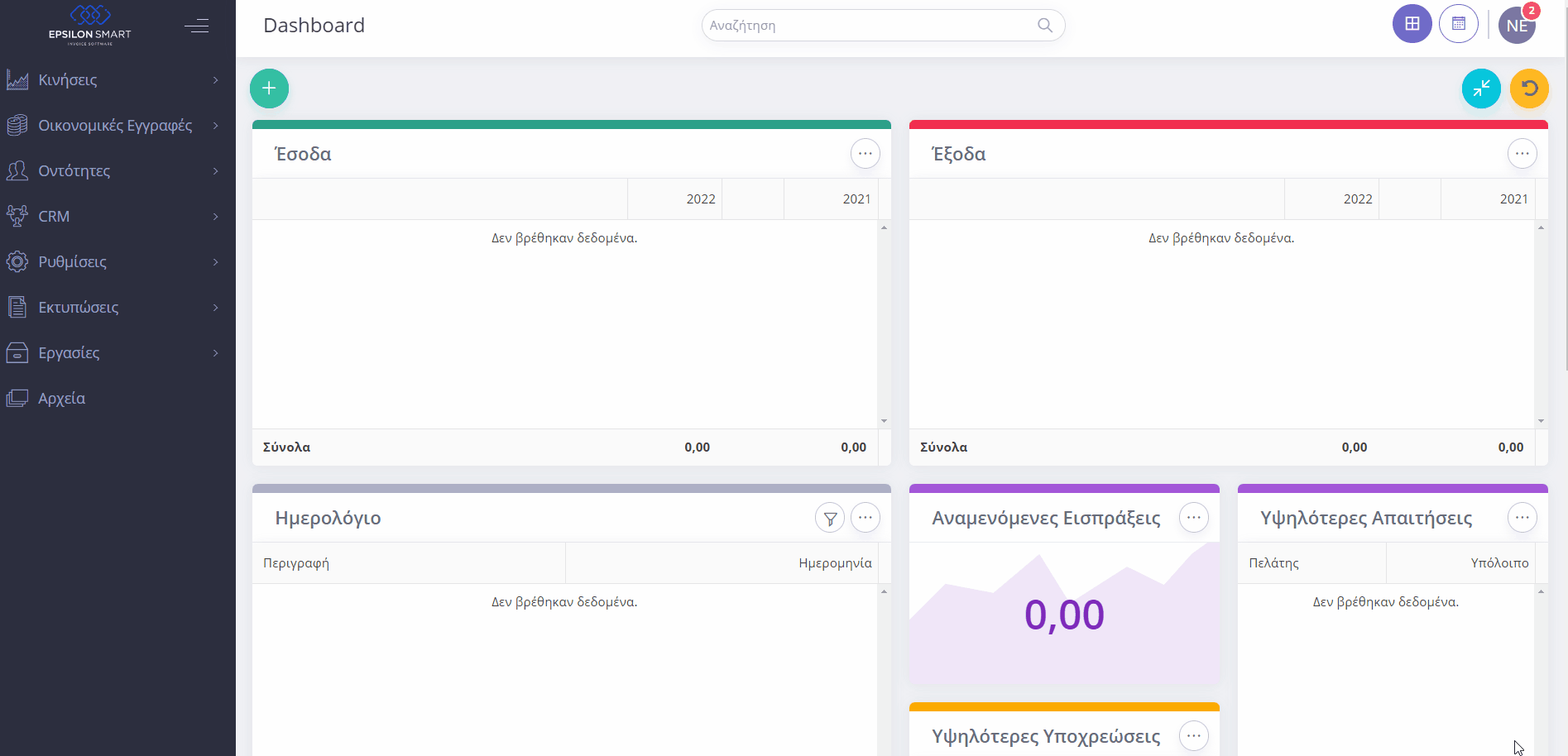Click the Οντότητες people icon
This screenshot has height=756, width=1568.
tap(17, 170)
